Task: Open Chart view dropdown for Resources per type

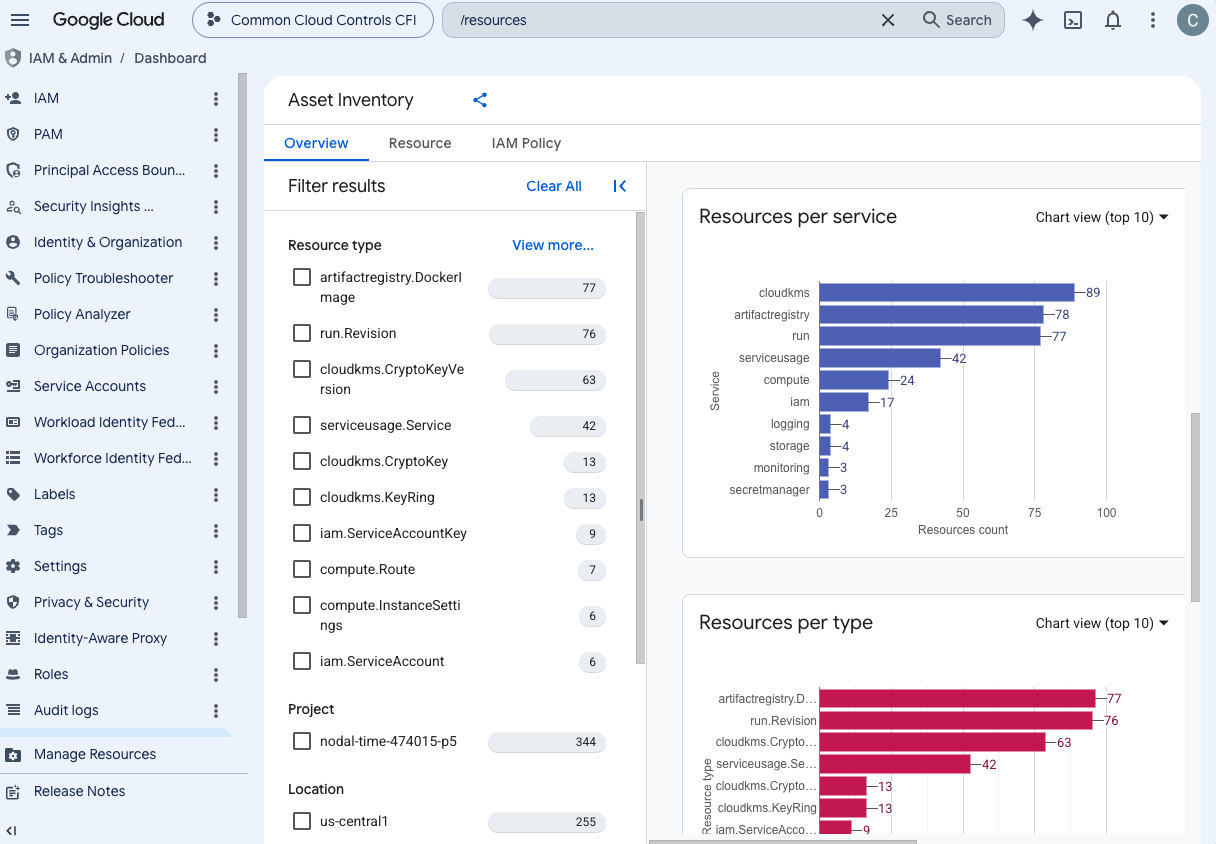Action: coord(1102,623)
